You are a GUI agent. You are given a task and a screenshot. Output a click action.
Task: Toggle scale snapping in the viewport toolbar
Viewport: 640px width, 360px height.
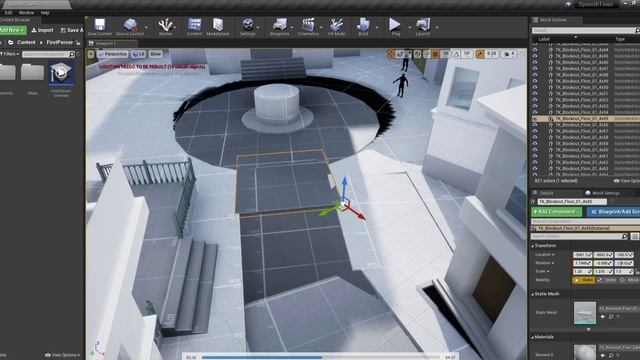[x=480, y=54]
